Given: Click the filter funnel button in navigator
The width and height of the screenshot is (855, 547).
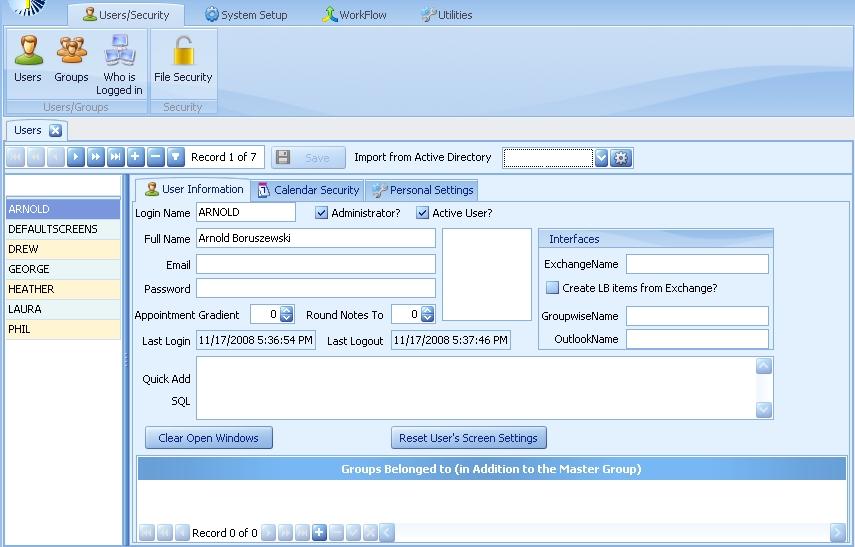Looking at the screenshot, I should click(x=175, y=157).
